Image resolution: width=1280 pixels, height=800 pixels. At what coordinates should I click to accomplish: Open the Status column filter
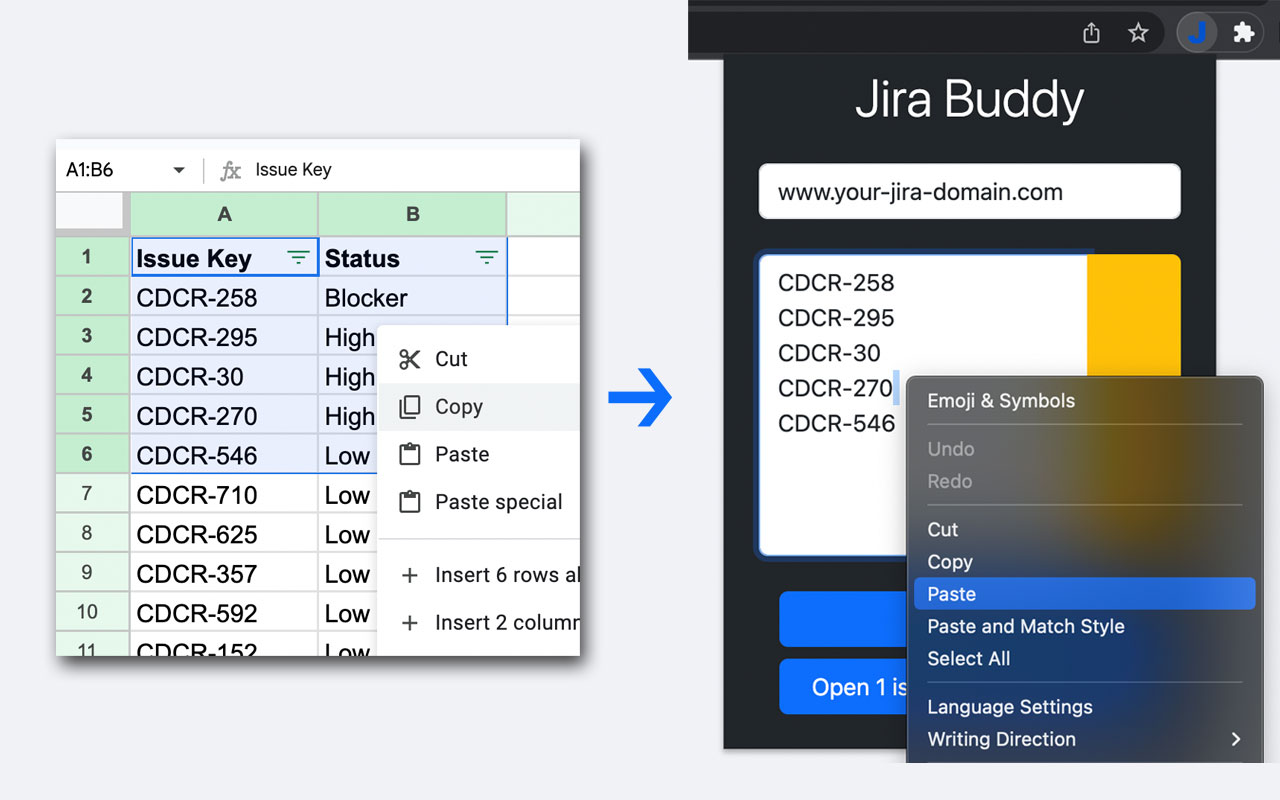[x=486, y=258]
